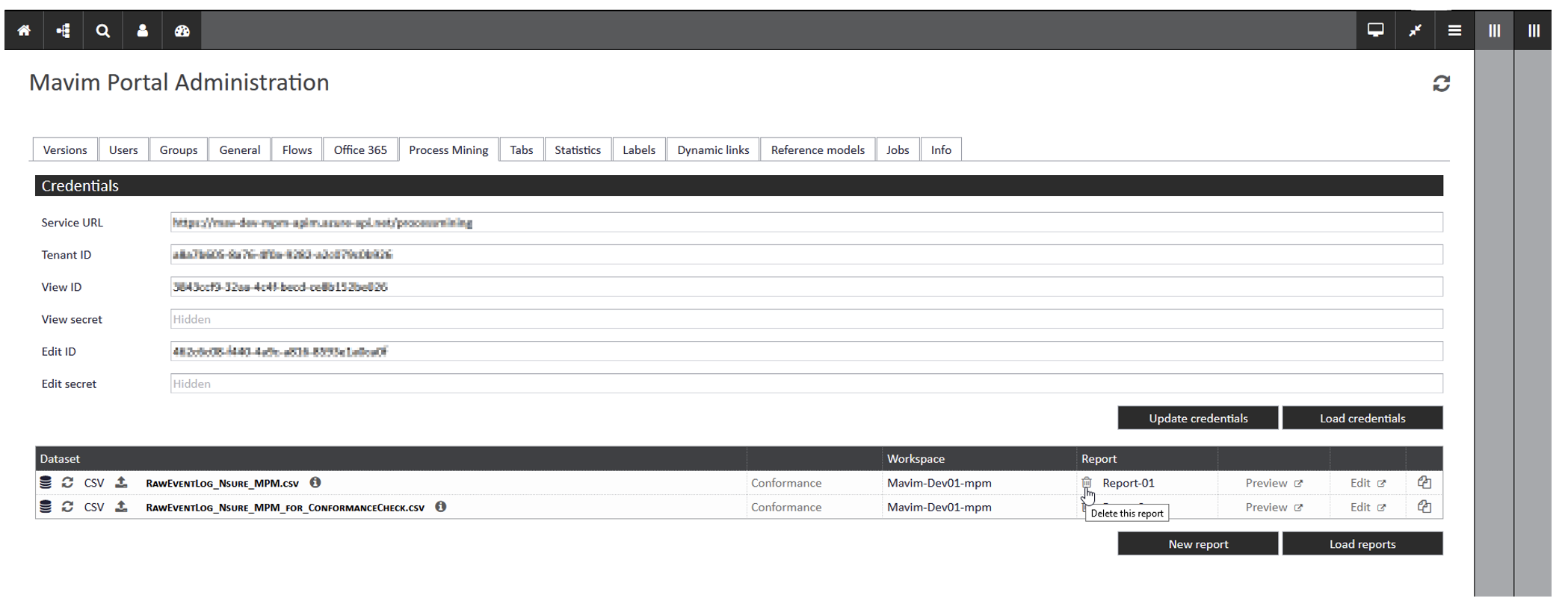Click the upload icon of the ConformanceCheck.csv row

tap(121, 507)
